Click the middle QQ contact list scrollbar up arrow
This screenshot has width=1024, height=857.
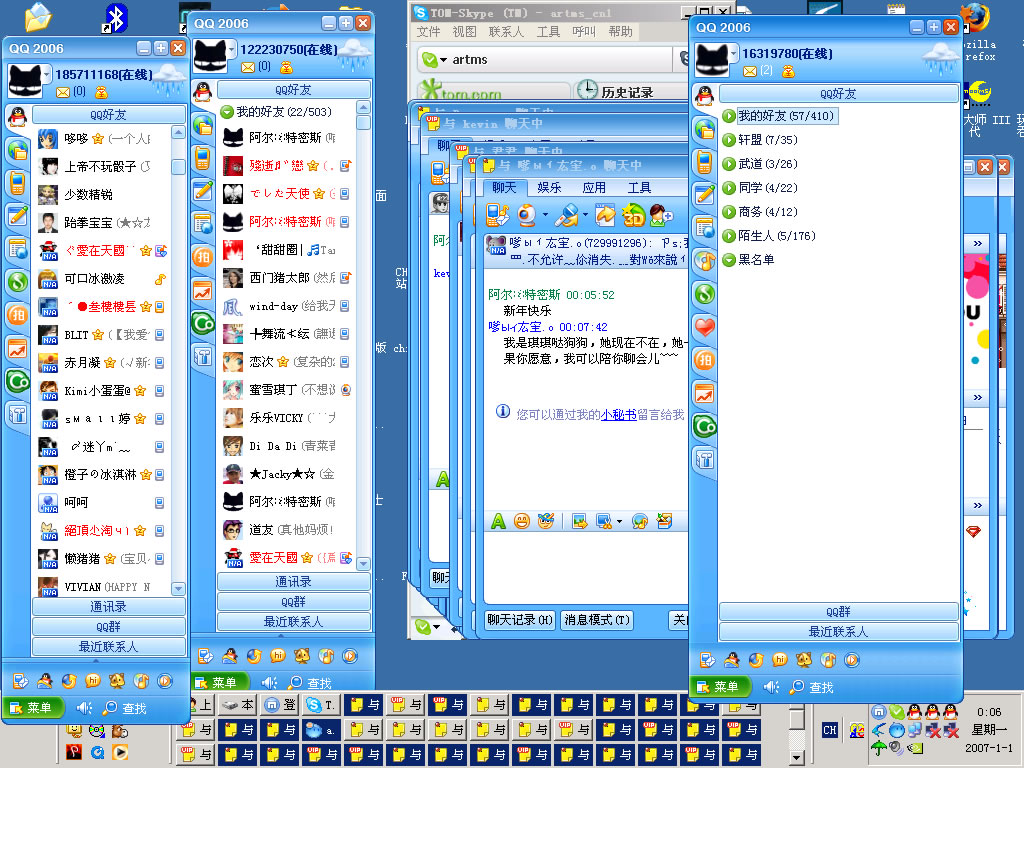click(x=364, y=107)
